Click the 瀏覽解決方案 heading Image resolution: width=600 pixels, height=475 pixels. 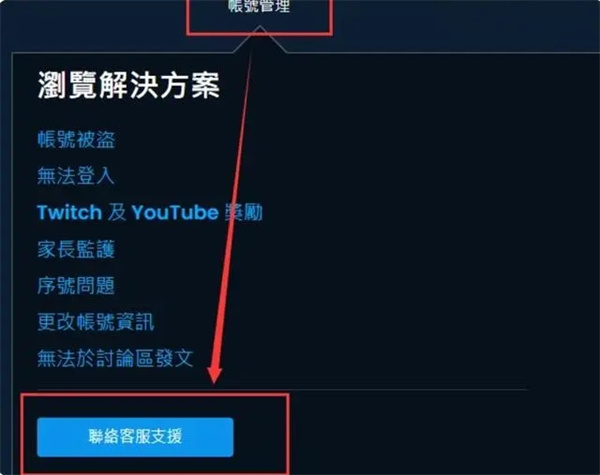(x=129, y=85)
